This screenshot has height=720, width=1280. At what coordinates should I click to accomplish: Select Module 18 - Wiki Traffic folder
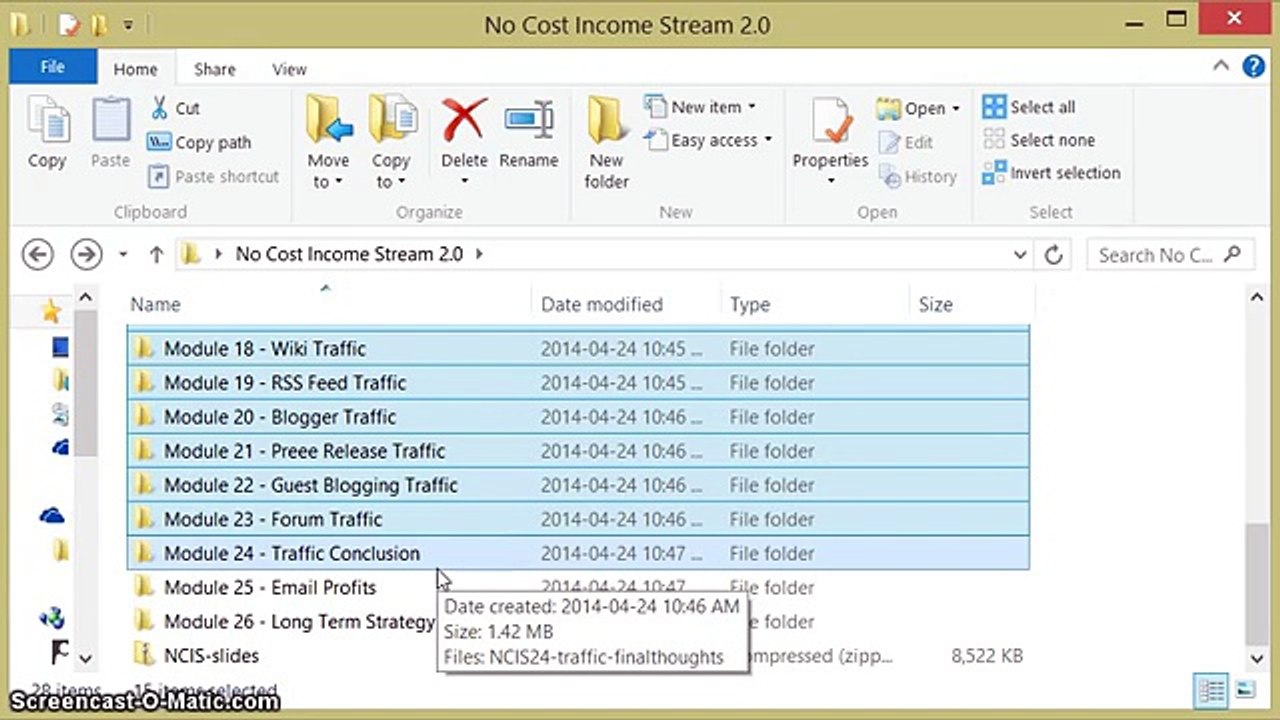coord(578,348)
